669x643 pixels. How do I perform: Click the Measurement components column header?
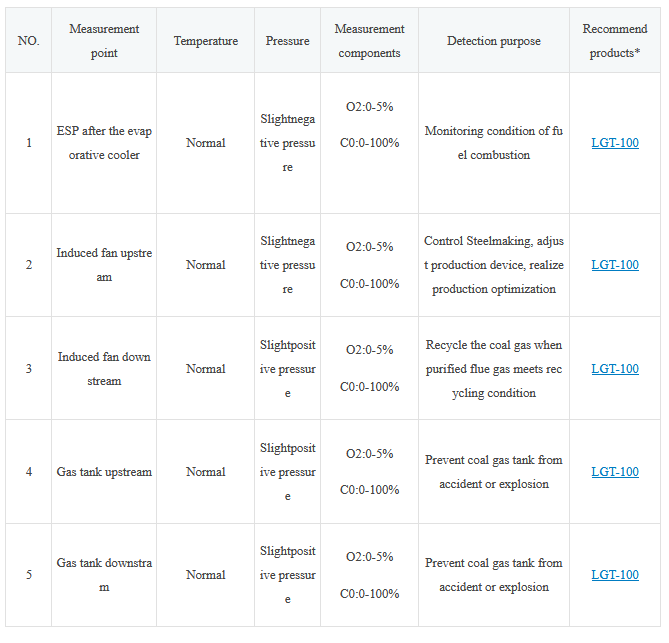point(369,41)
